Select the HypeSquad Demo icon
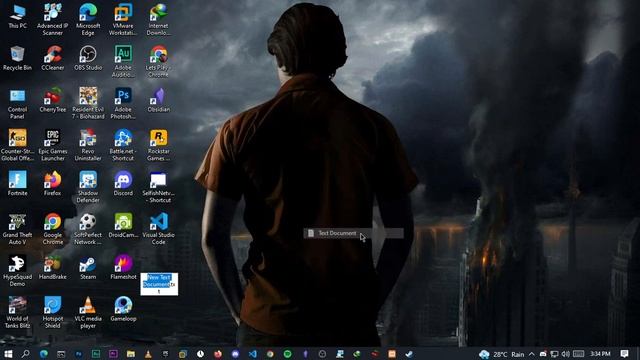The height and width of the screenshot is (360, 640). click(17, 271)
